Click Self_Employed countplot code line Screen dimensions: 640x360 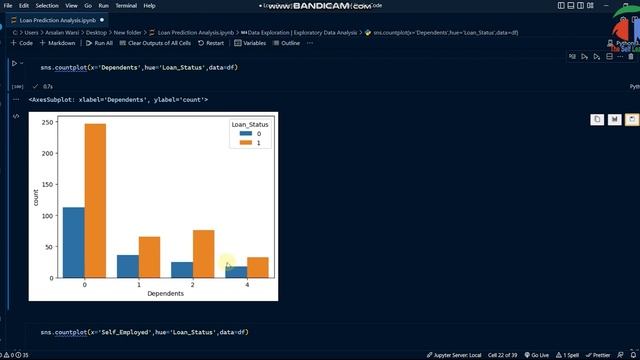[x=144, y=332]
